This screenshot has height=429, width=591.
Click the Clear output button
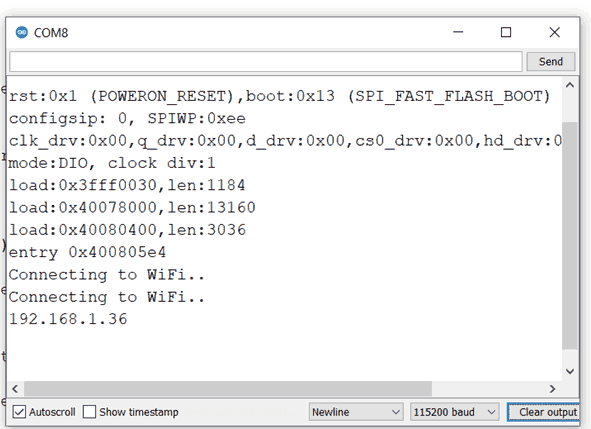pyautogui.click(x=544, y=412)
